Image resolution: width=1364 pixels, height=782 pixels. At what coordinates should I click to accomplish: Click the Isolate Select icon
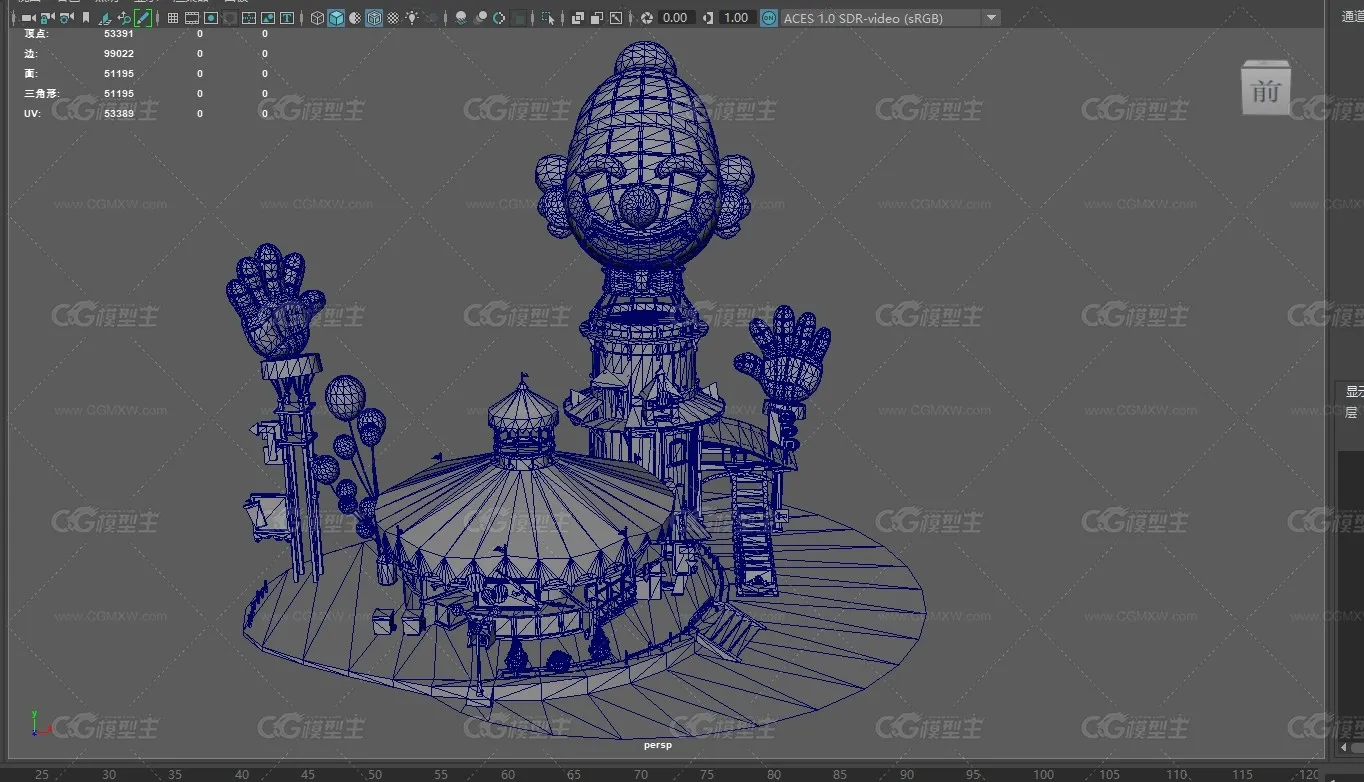548,18
